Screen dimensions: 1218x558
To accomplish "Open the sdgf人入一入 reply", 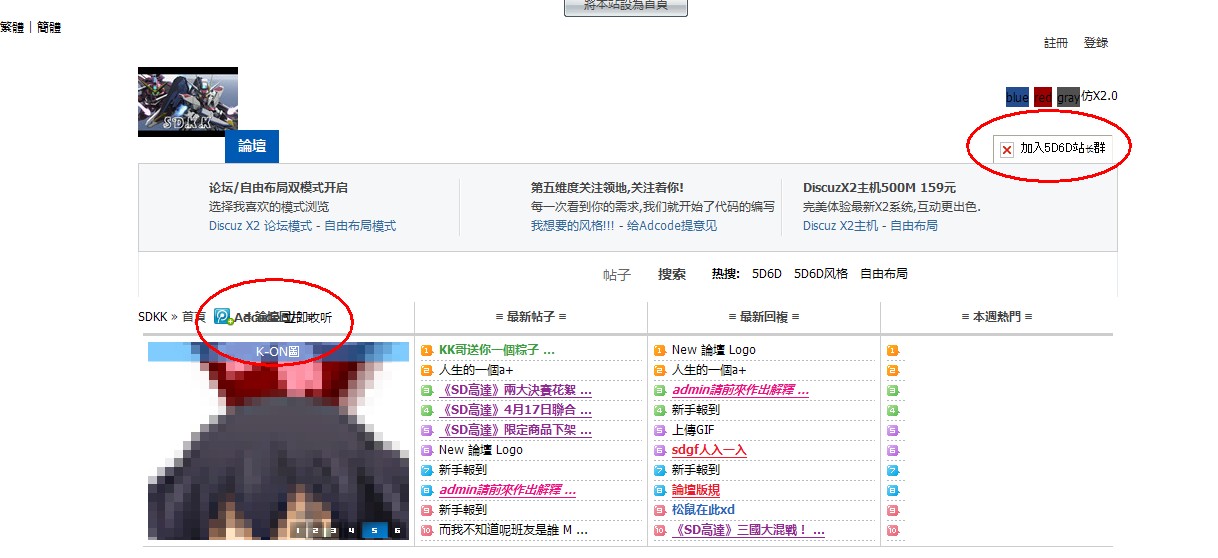I will point(709,450).
